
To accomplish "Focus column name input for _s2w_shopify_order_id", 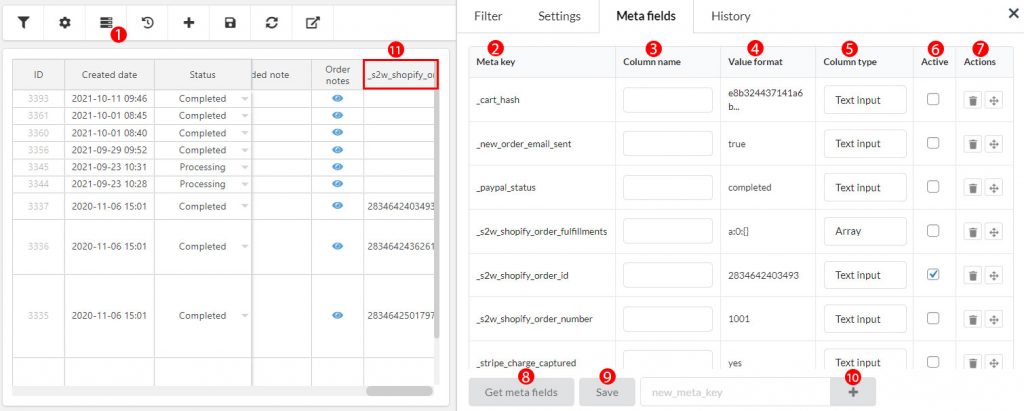I will coord(667,276).
